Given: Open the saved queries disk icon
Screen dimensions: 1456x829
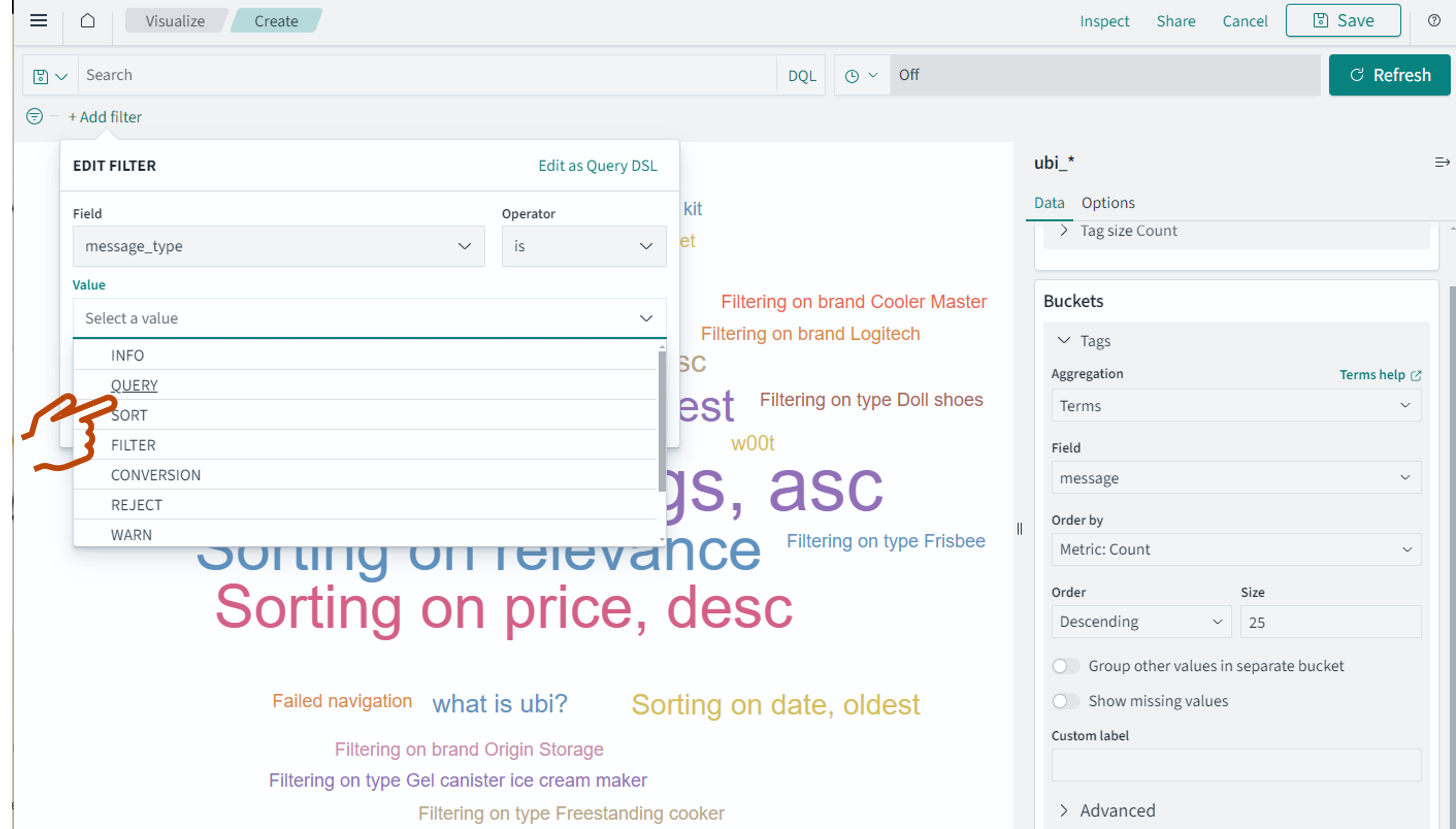Looking at the screenshot, I should tap(41, 76).
